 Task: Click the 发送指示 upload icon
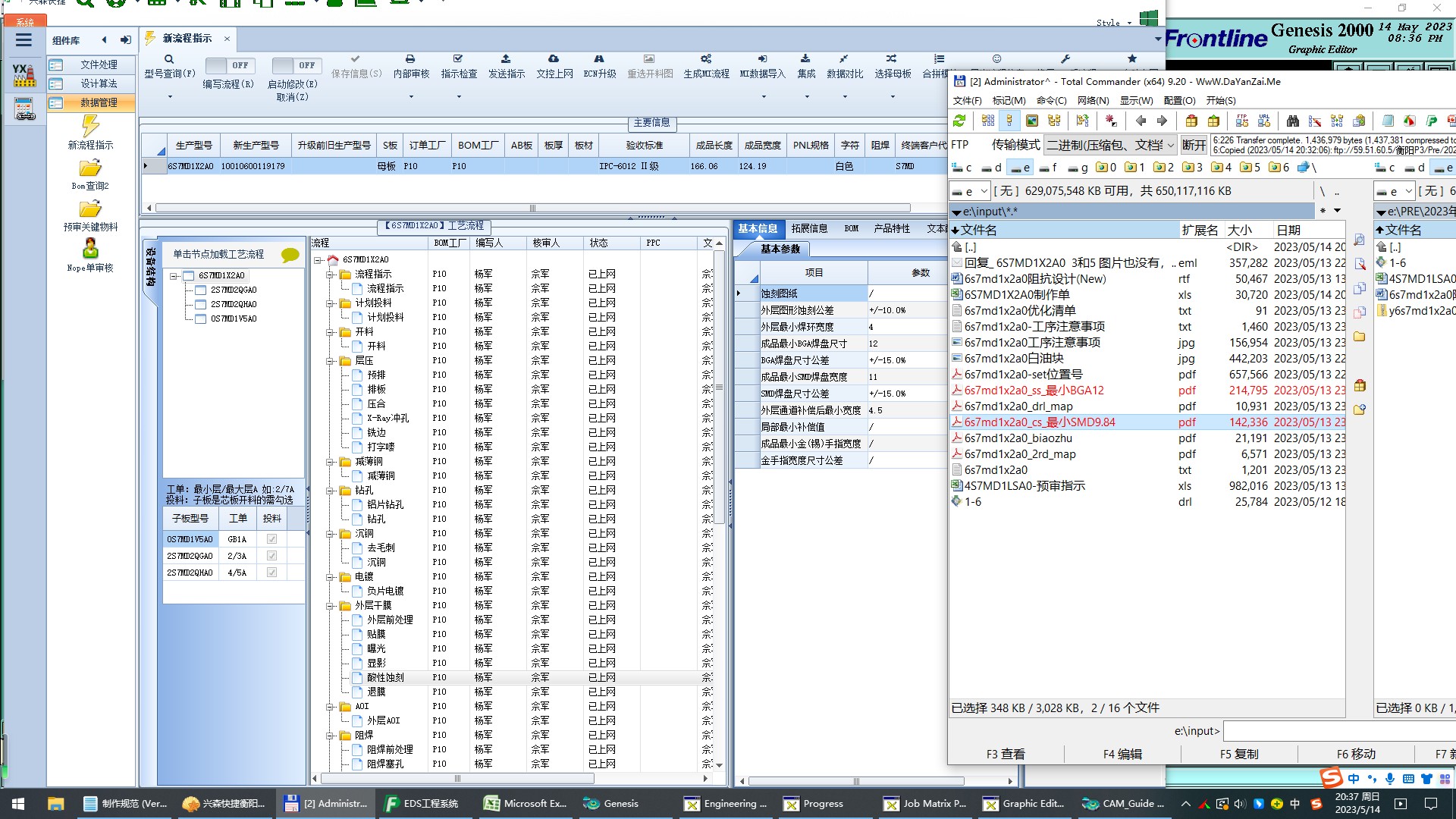coord(506,59)
